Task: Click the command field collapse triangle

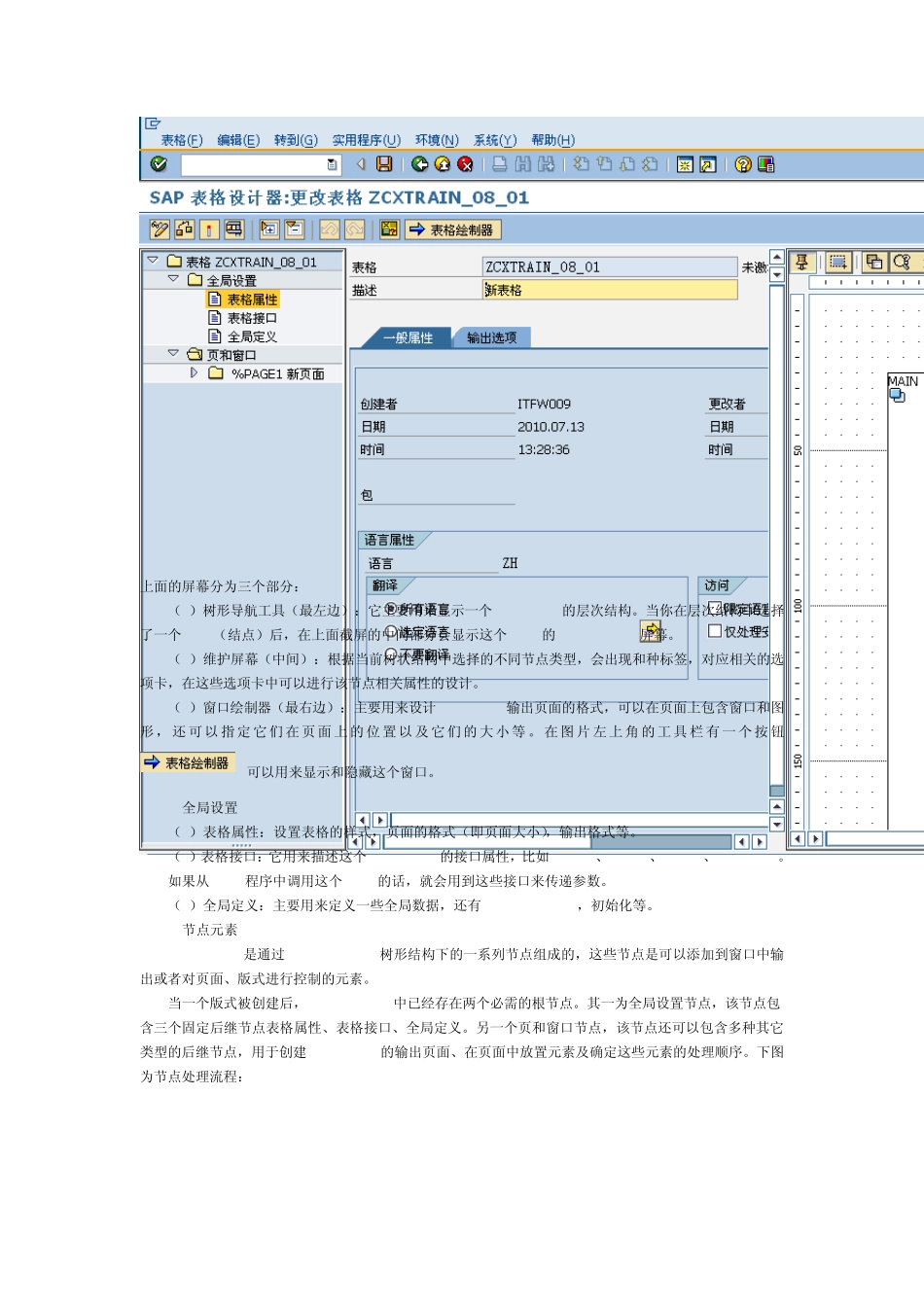Action: (x=361, y=164)
